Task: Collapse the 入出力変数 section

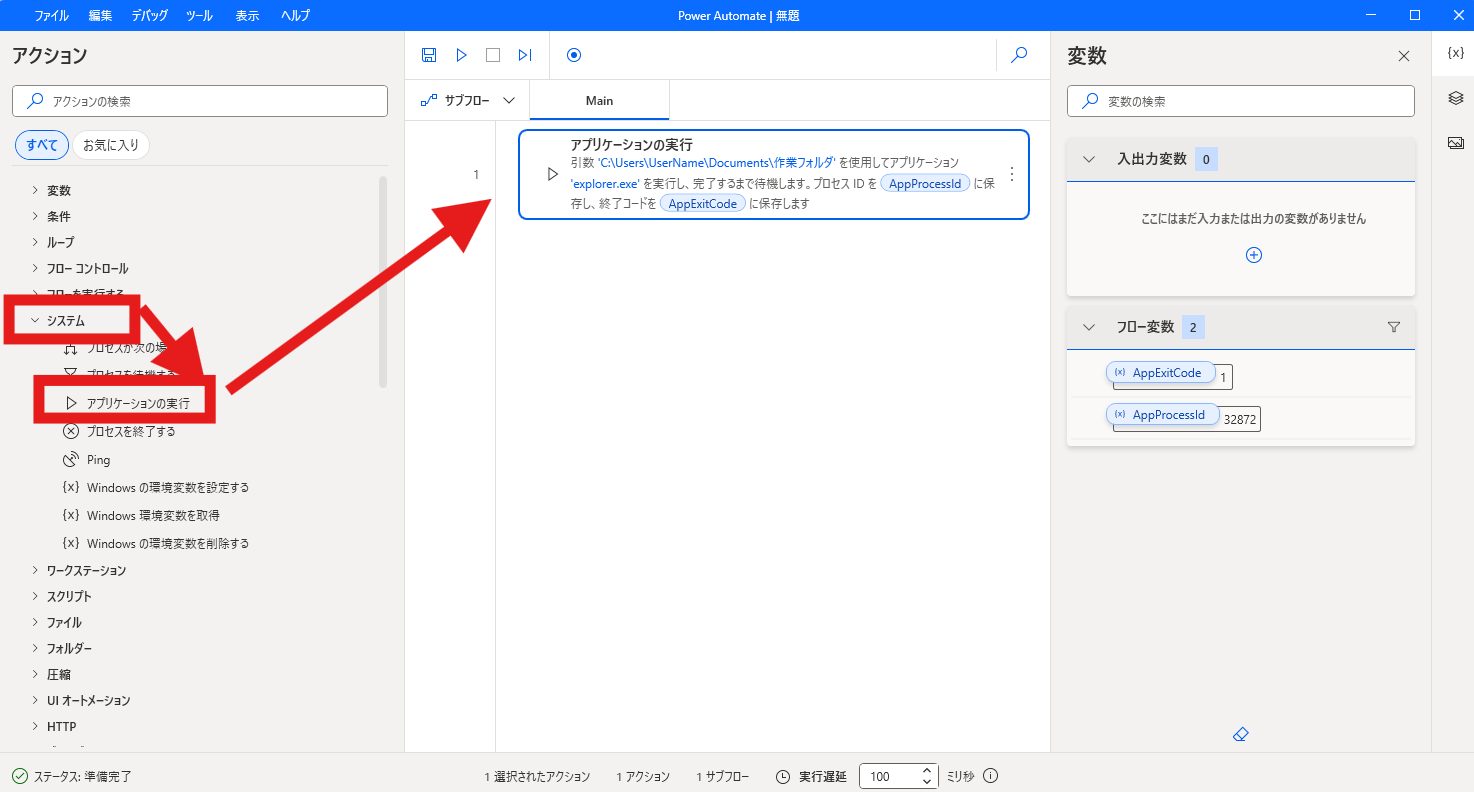Action: (1089, 159)
